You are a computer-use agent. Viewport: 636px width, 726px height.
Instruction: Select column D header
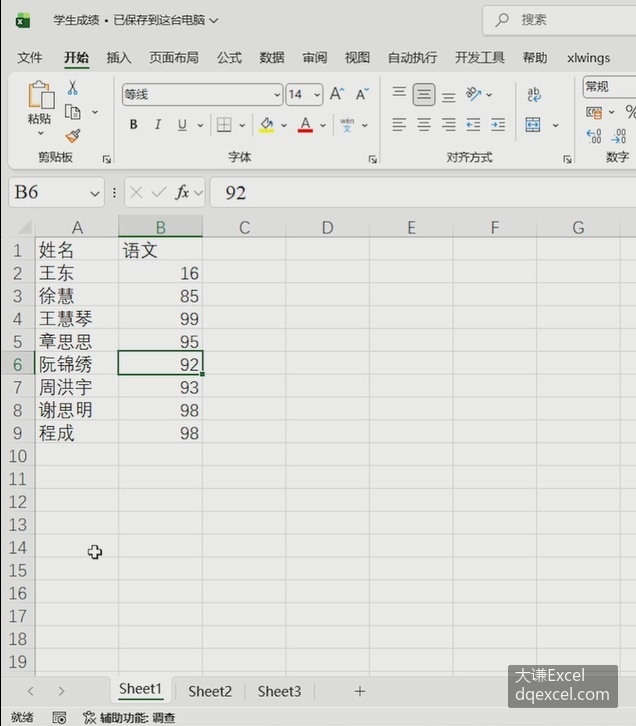tap(327, 227)
